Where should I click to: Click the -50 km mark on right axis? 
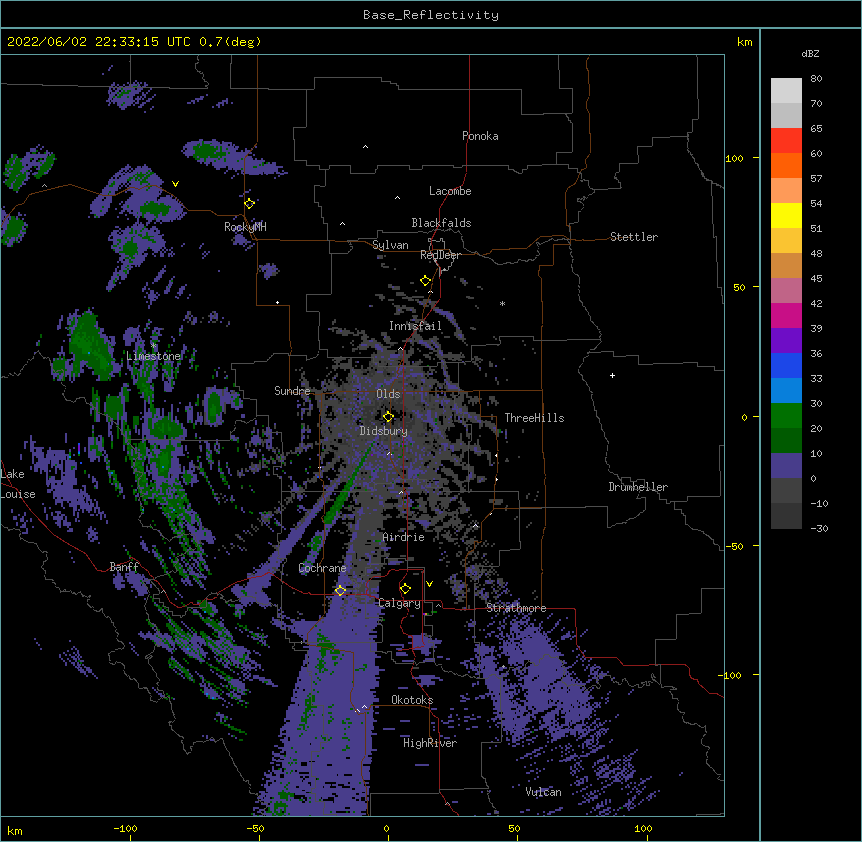(x=734, y=546)
